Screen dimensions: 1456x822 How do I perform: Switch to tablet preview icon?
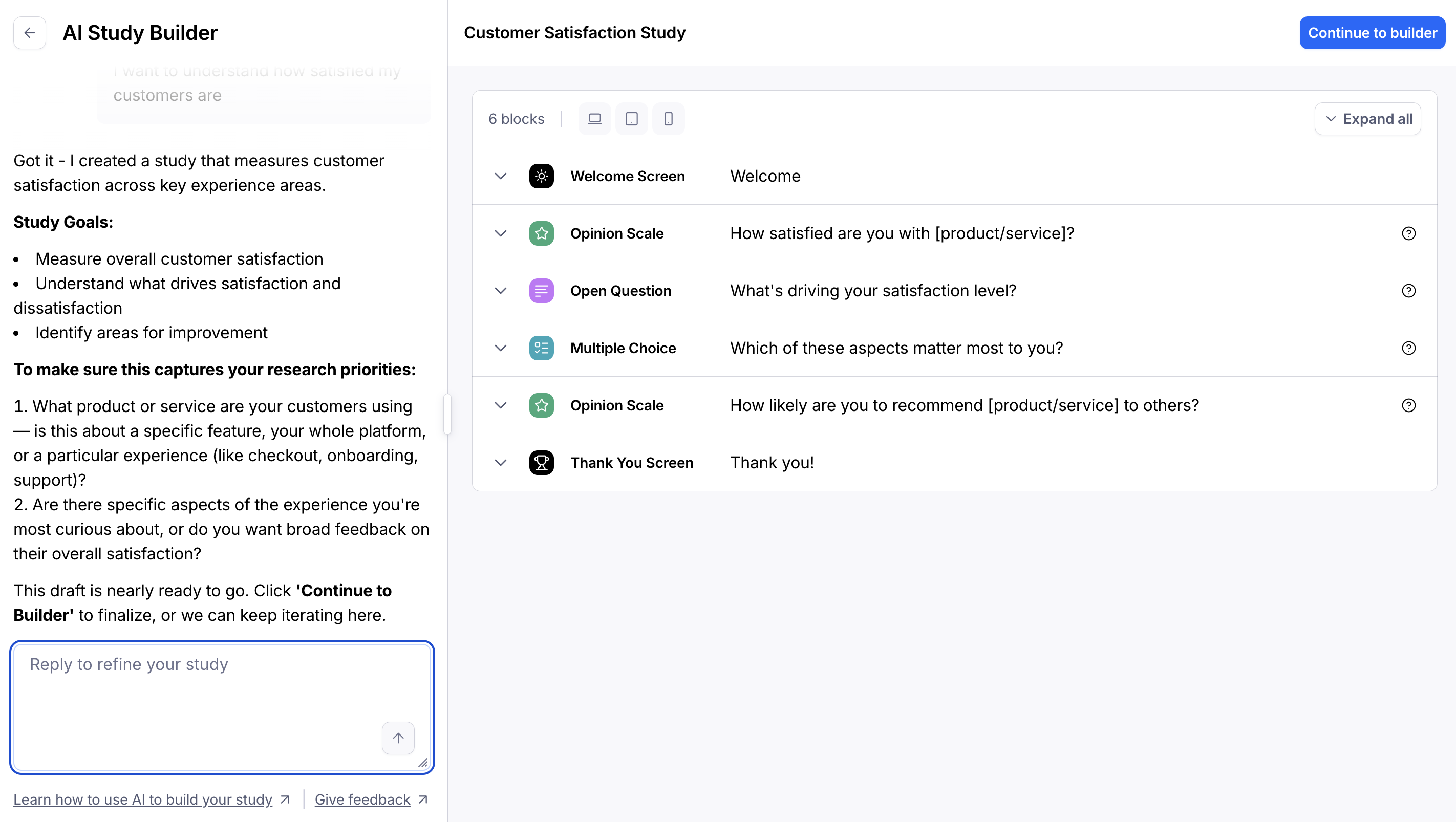pos(631,119)
